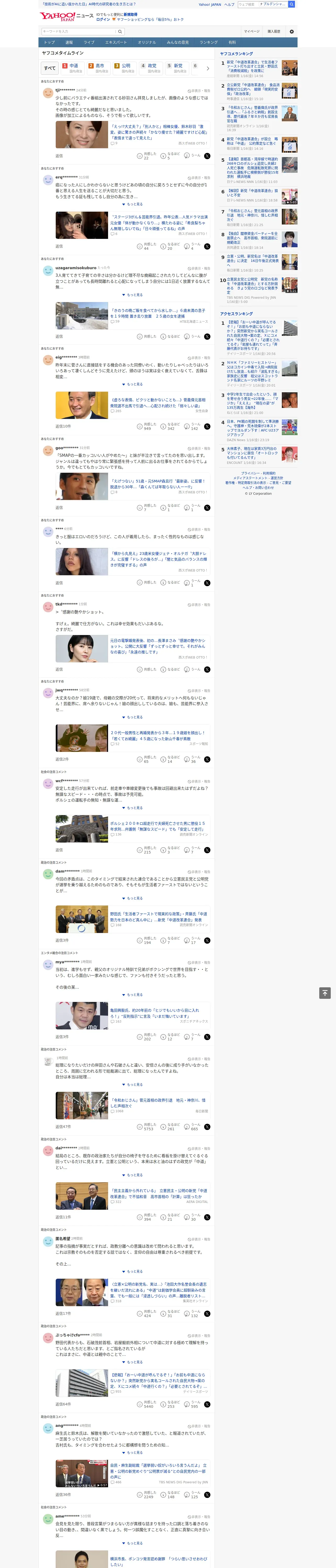Select the 中道 topic filter tab
The width and height of the screenshot is (336, 1568).
tap(72, 68)
